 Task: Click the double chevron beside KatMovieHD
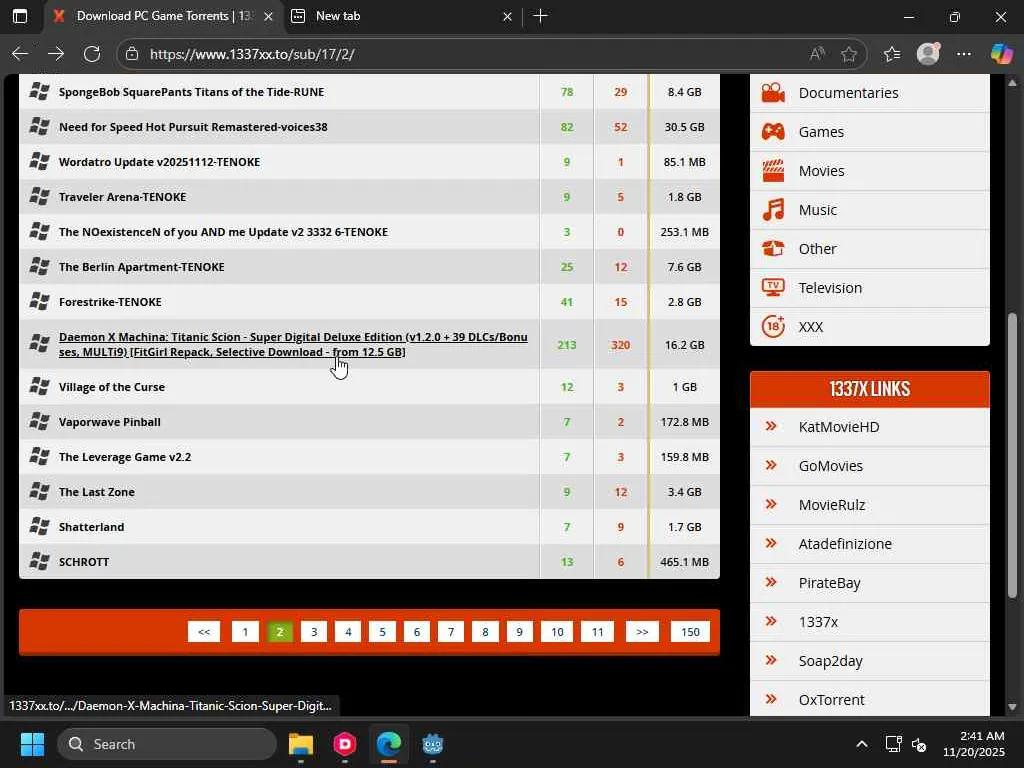coord(771,426)
